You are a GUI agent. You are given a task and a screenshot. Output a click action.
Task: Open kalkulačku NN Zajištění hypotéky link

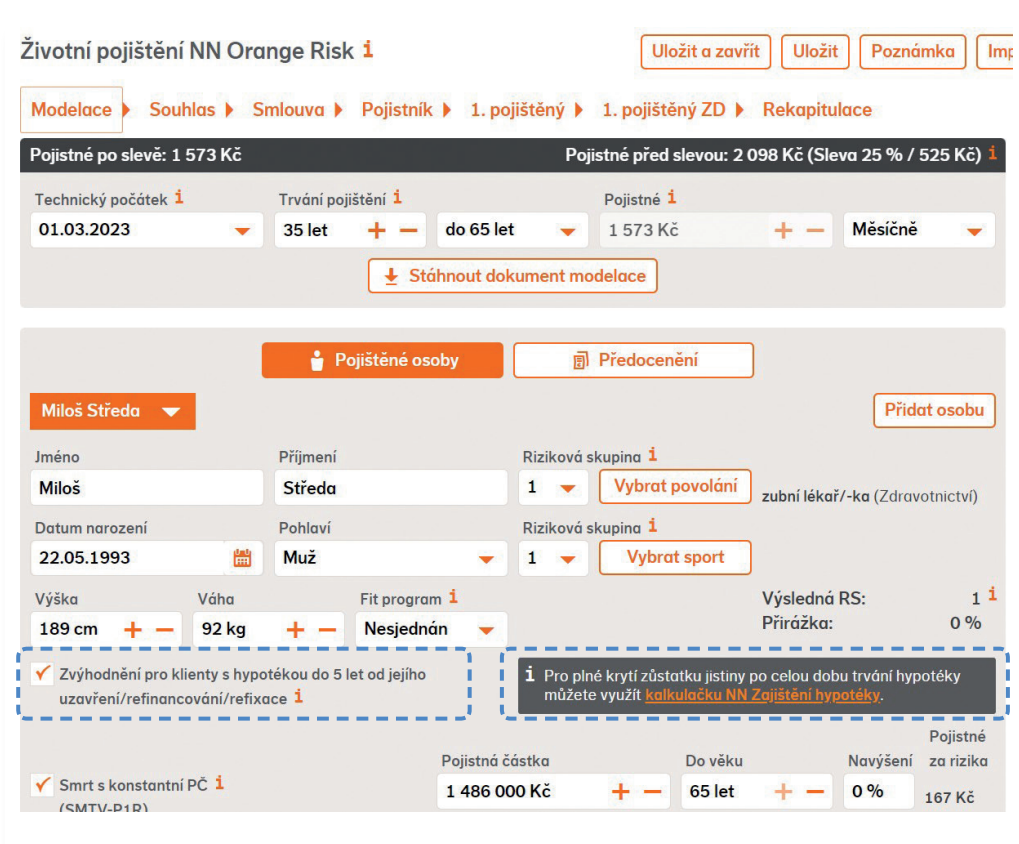tap(763, 695)
